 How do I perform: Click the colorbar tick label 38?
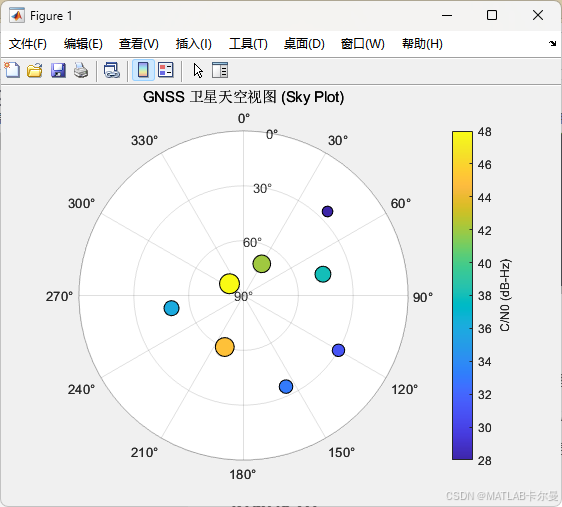point(485,296)
